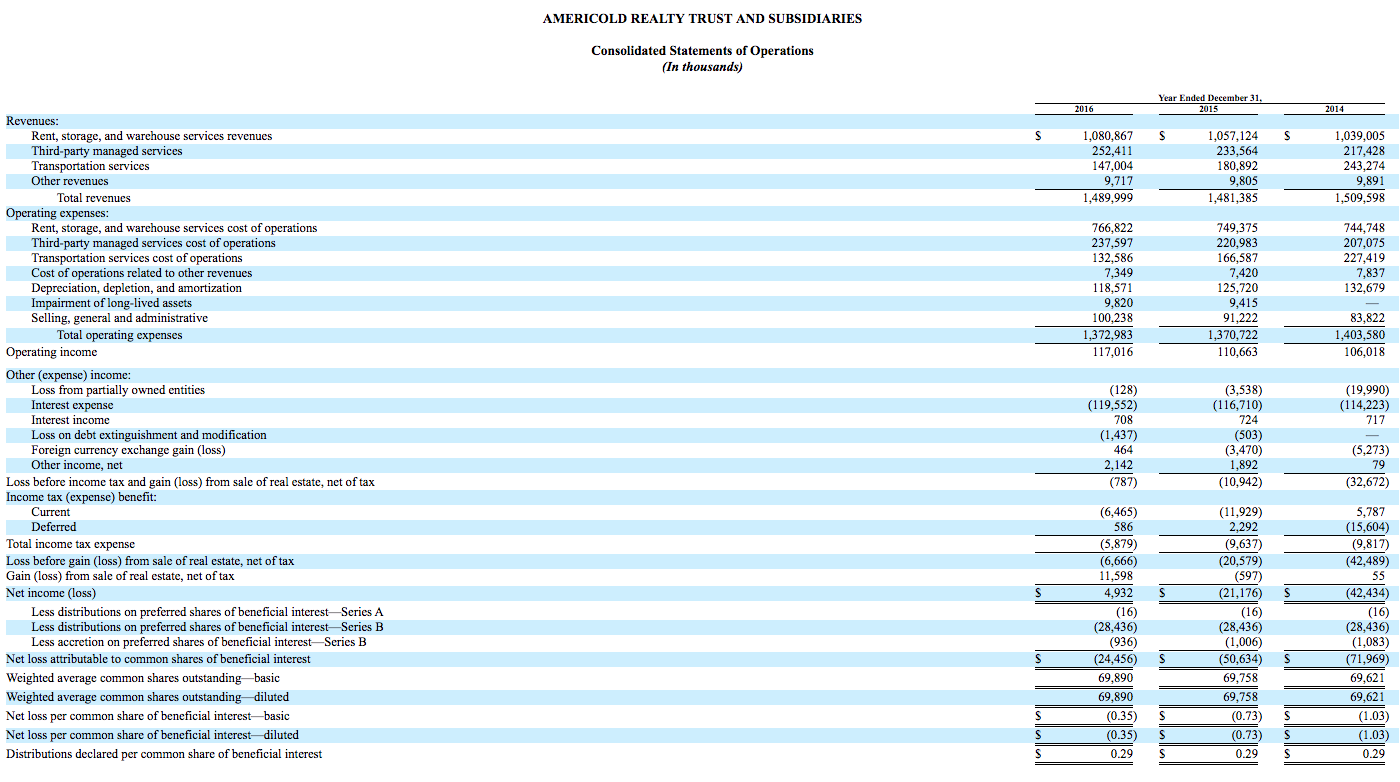Click 'Impairment of long-lived assets' label
The height and width of the screenshot is (782, 1400).
(111, 303)
